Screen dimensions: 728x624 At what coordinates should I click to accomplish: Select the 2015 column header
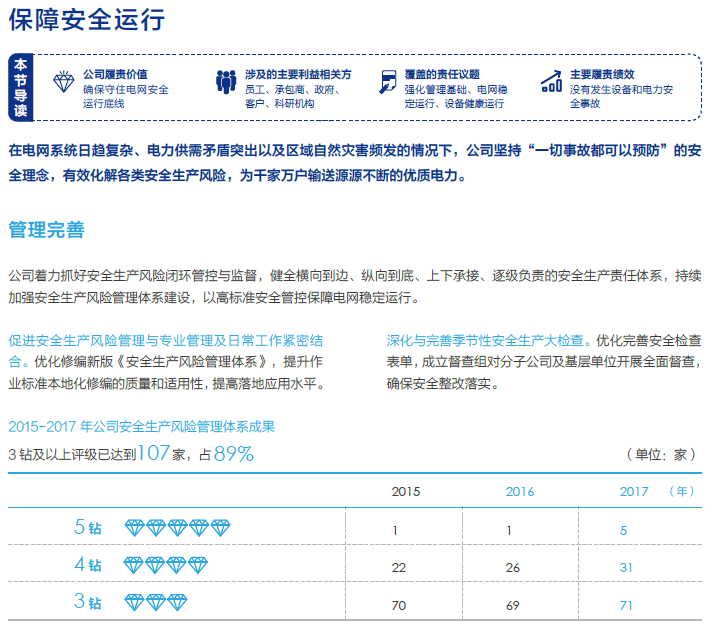coord(405,491)
